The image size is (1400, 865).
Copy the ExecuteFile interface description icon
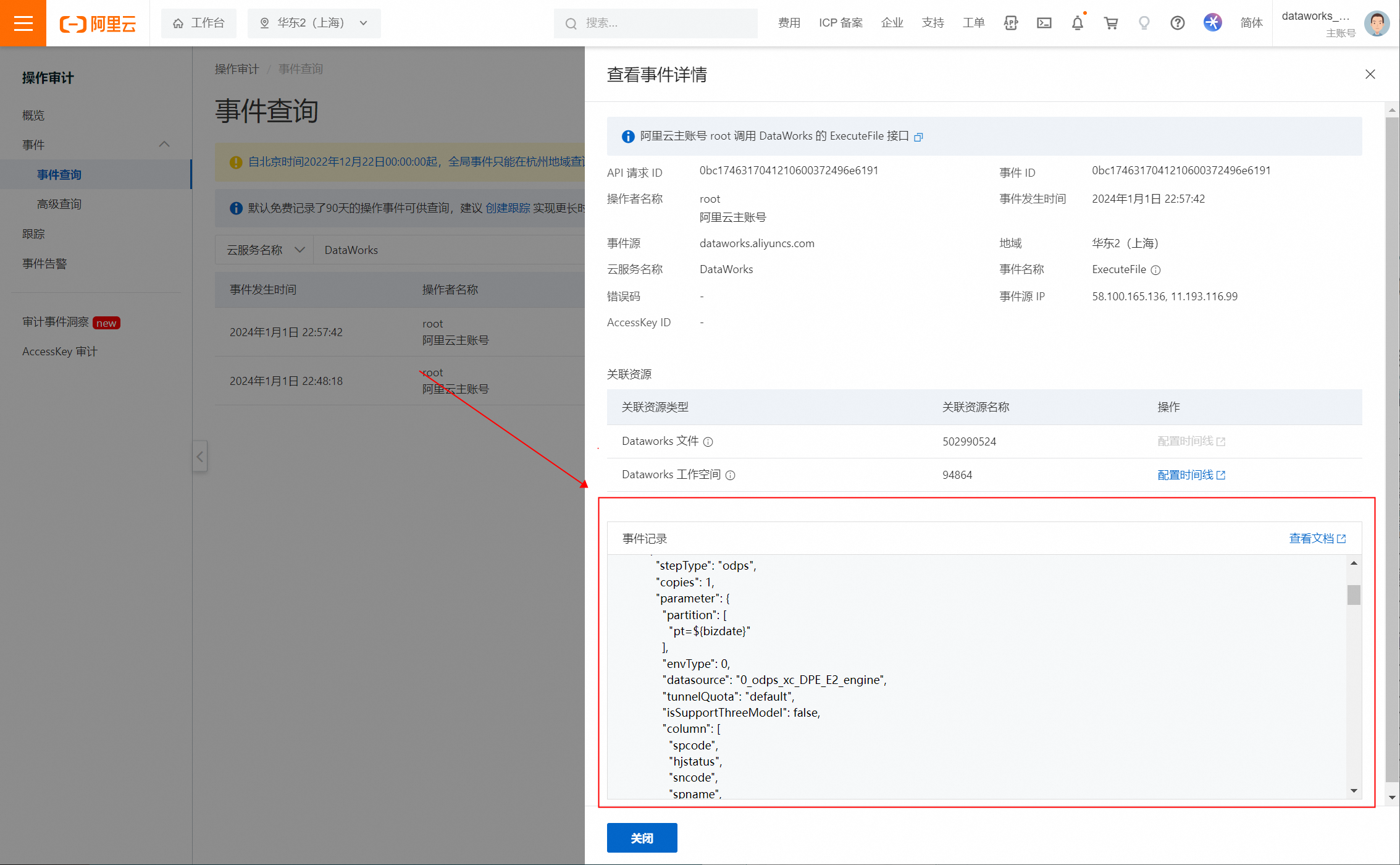pyautogui.click(x=918, y=137)
